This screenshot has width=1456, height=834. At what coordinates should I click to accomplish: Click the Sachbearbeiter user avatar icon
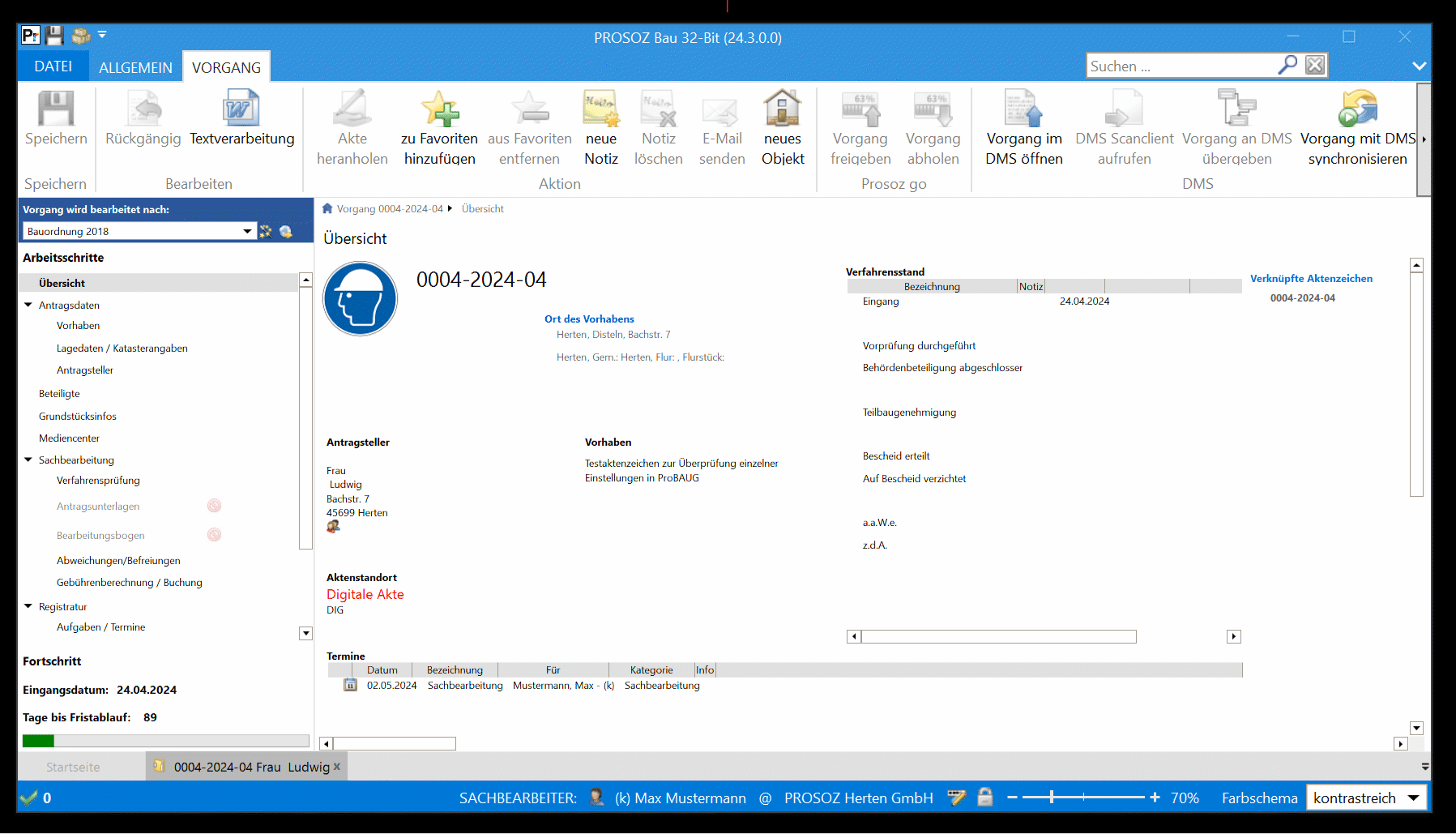597,798
